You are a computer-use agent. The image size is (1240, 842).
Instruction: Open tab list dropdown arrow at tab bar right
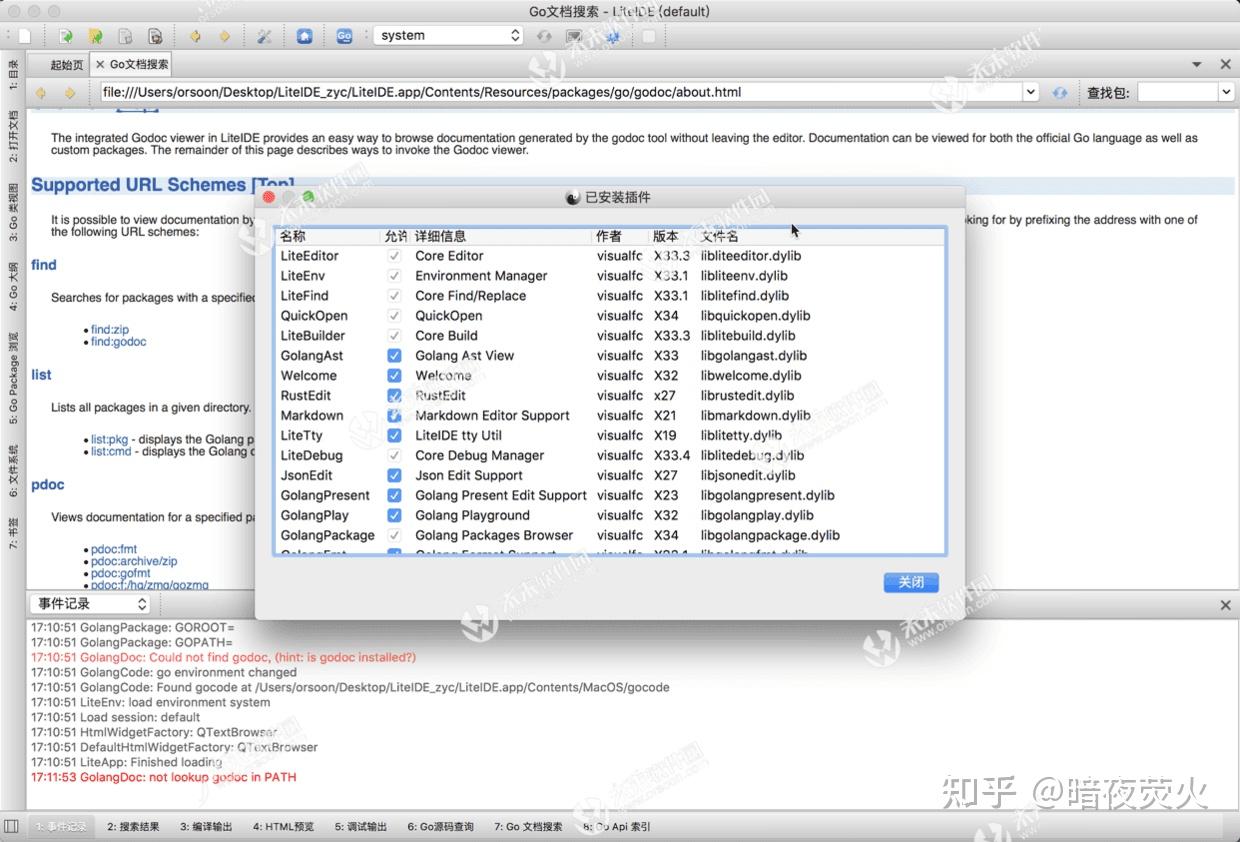coord(1197,64)
